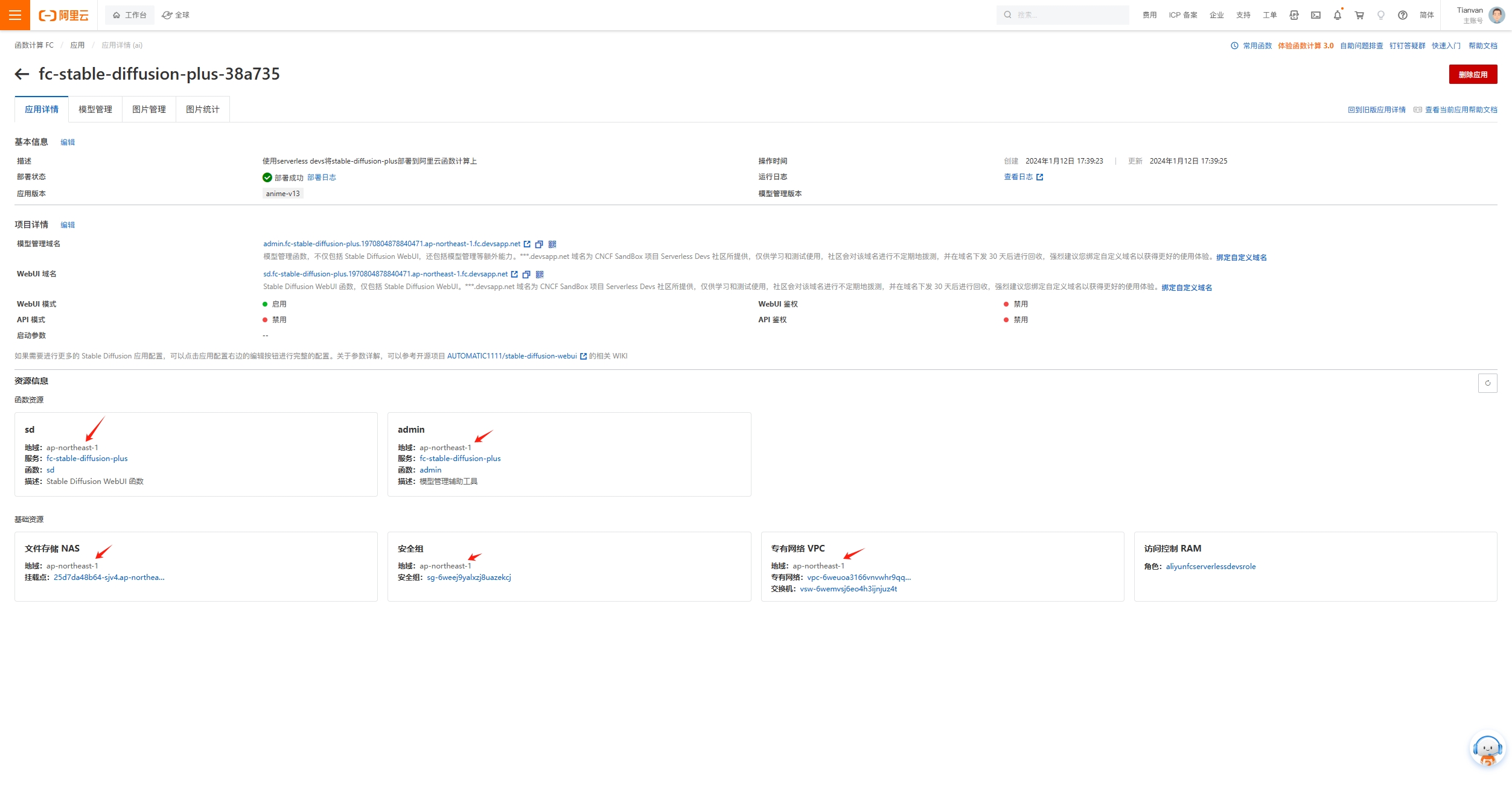Image resolution: width=1512 pixels, height=802 pixels.
Task: Open the vsw-6wemvsj6eo4h3ijnjuz4t switch link
Action: click(x=848, y=589)
